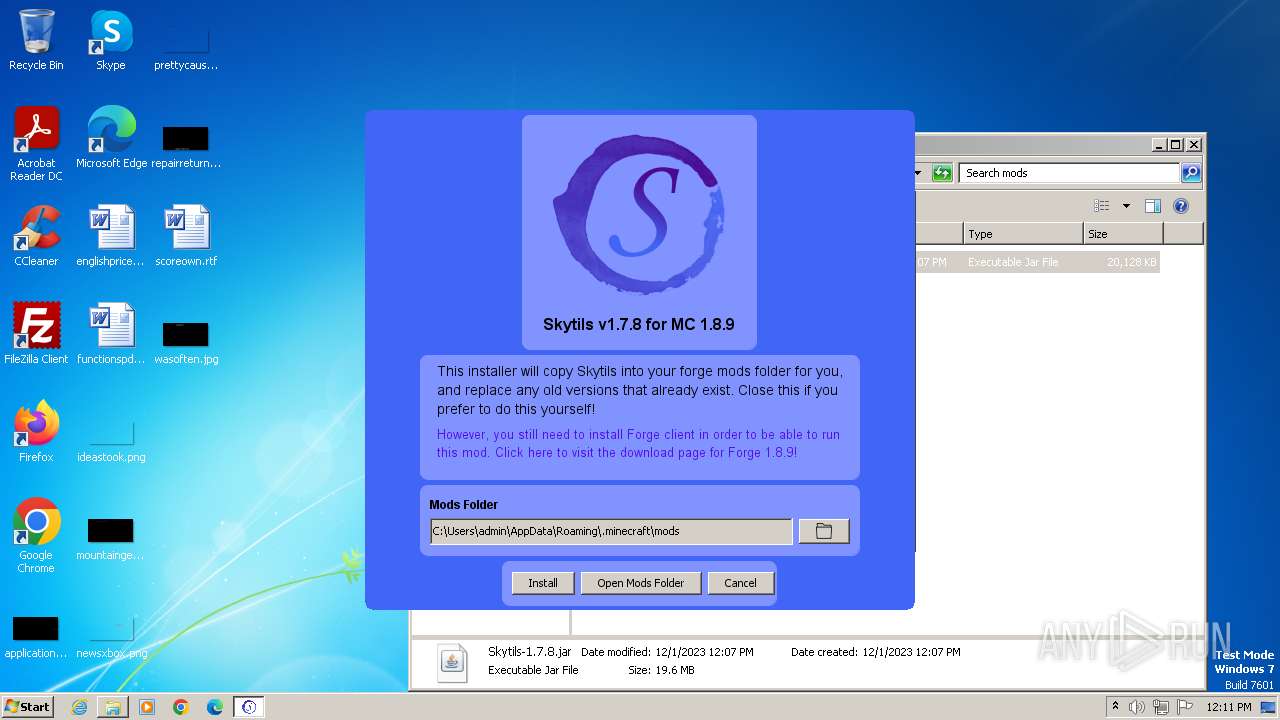Edit the Mods Folder path field

pyautogui.click(x=611, y=531)
